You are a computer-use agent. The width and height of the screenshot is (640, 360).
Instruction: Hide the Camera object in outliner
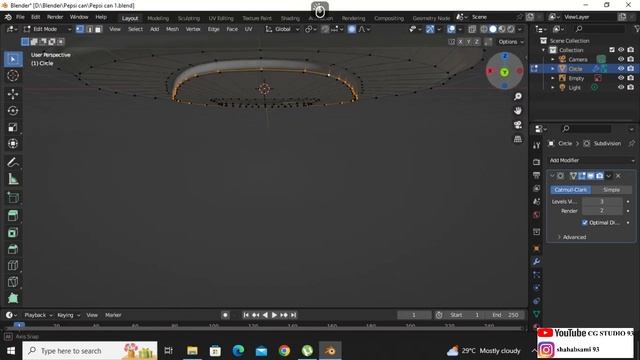tap(621, 59)
